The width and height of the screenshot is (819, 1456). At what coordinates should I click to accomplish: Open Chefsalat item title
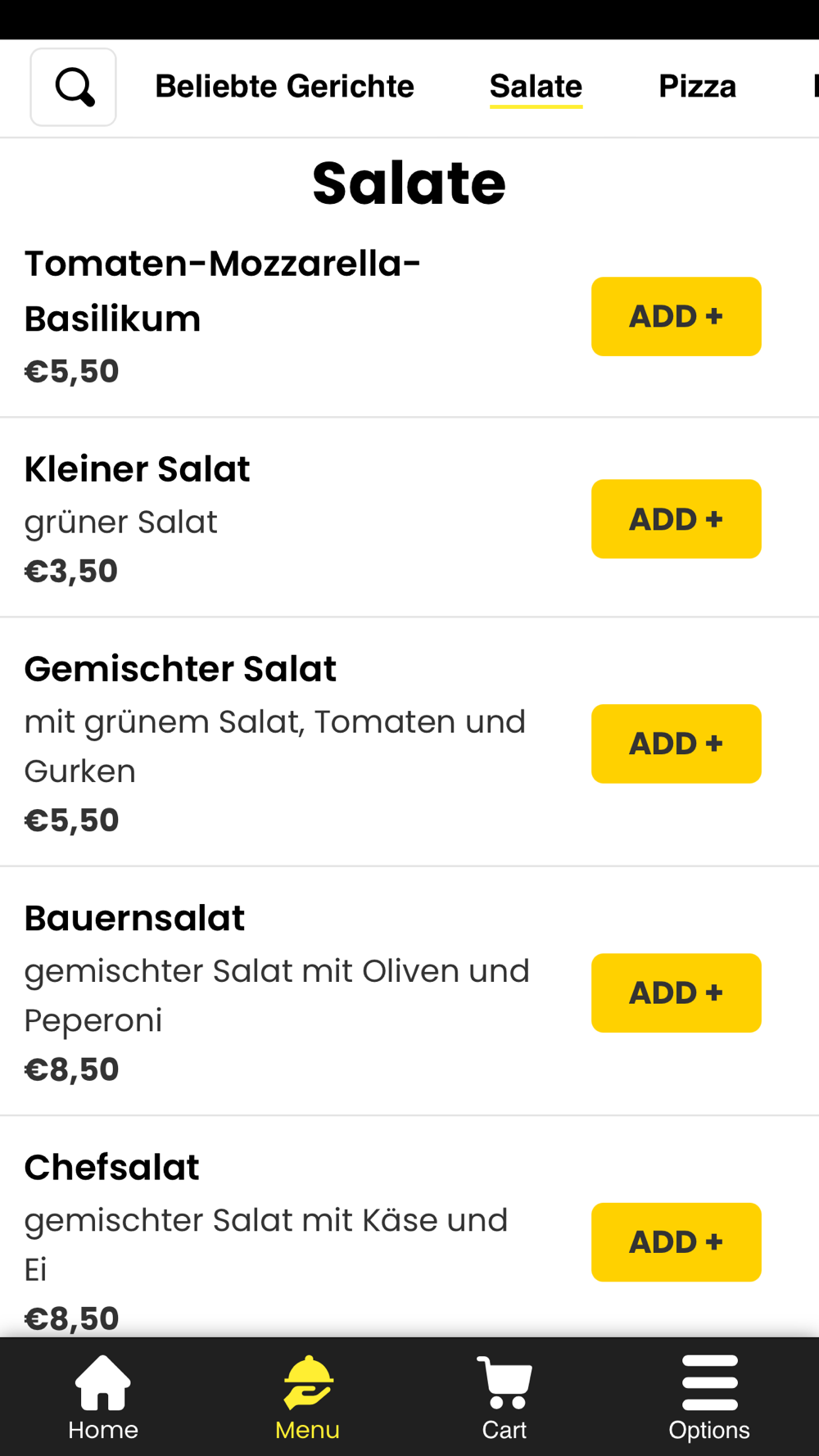point(111,1167)
